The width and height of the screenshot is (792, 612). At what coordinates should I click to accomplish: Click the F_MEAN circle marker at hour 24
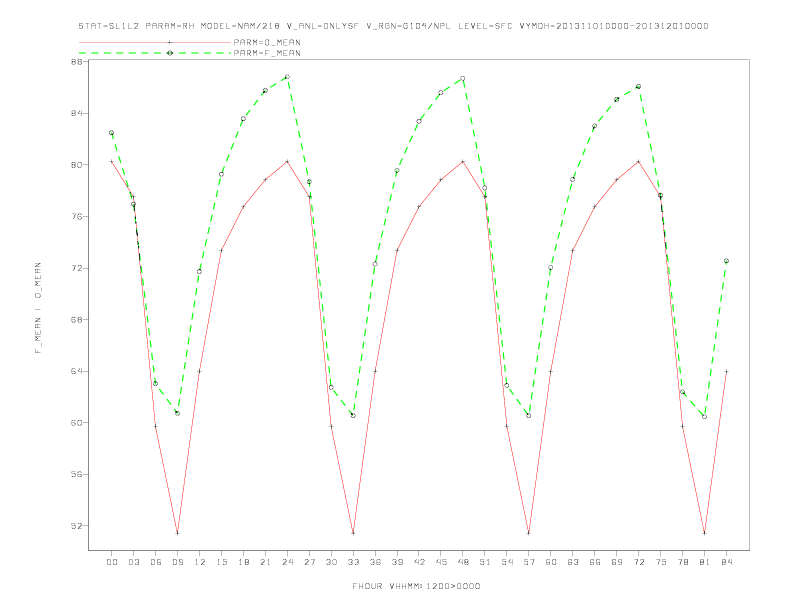coord(287,77)
